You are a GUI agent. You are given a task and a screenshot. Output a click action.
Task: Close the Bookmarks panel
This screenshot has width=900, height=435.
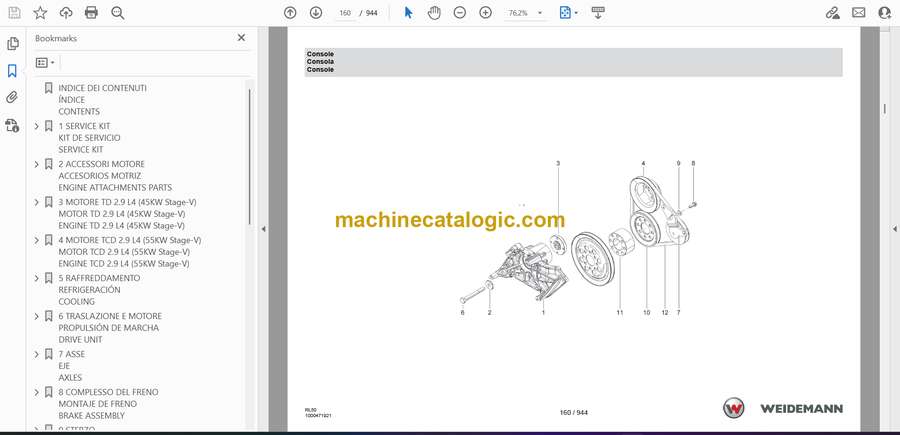click(x=241, y=38)
